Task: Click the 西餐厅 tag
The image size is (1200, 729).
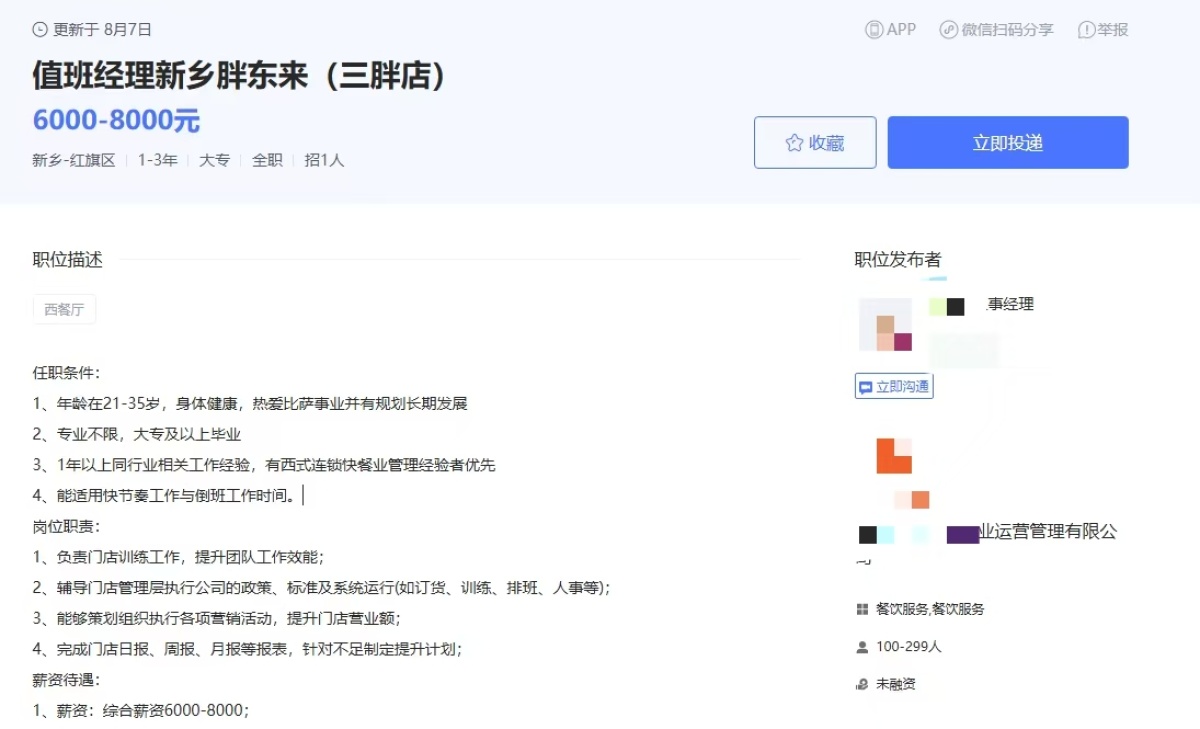Action: tap(64, 310)
